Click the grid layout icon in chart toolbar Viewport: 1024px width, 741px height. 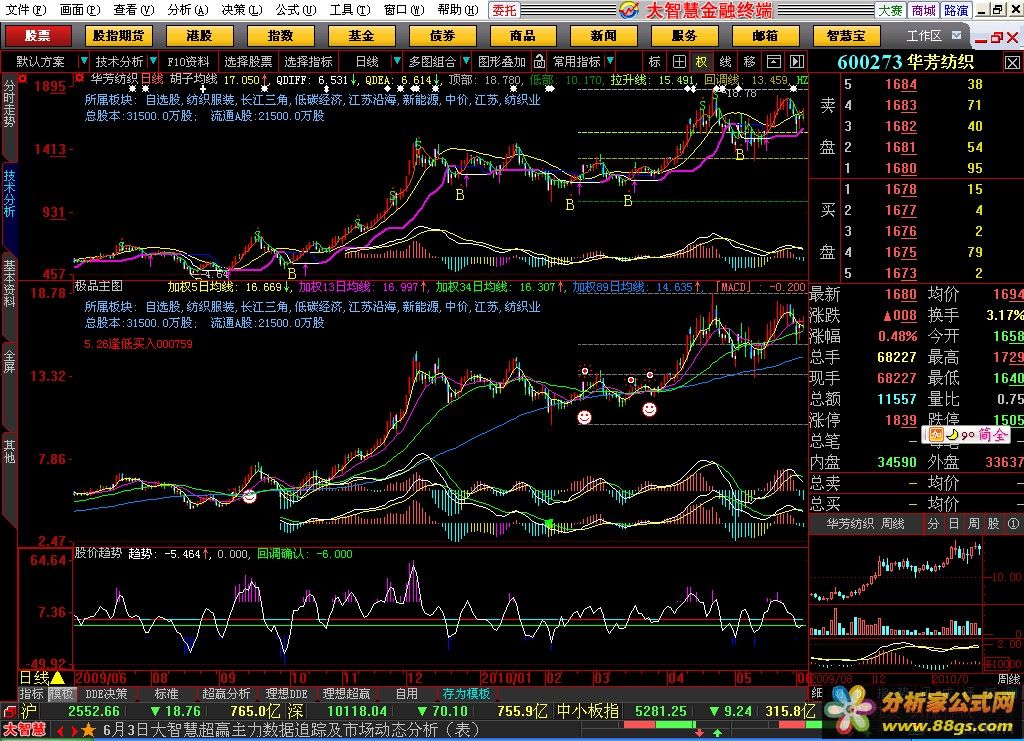(x=679, y=61)
